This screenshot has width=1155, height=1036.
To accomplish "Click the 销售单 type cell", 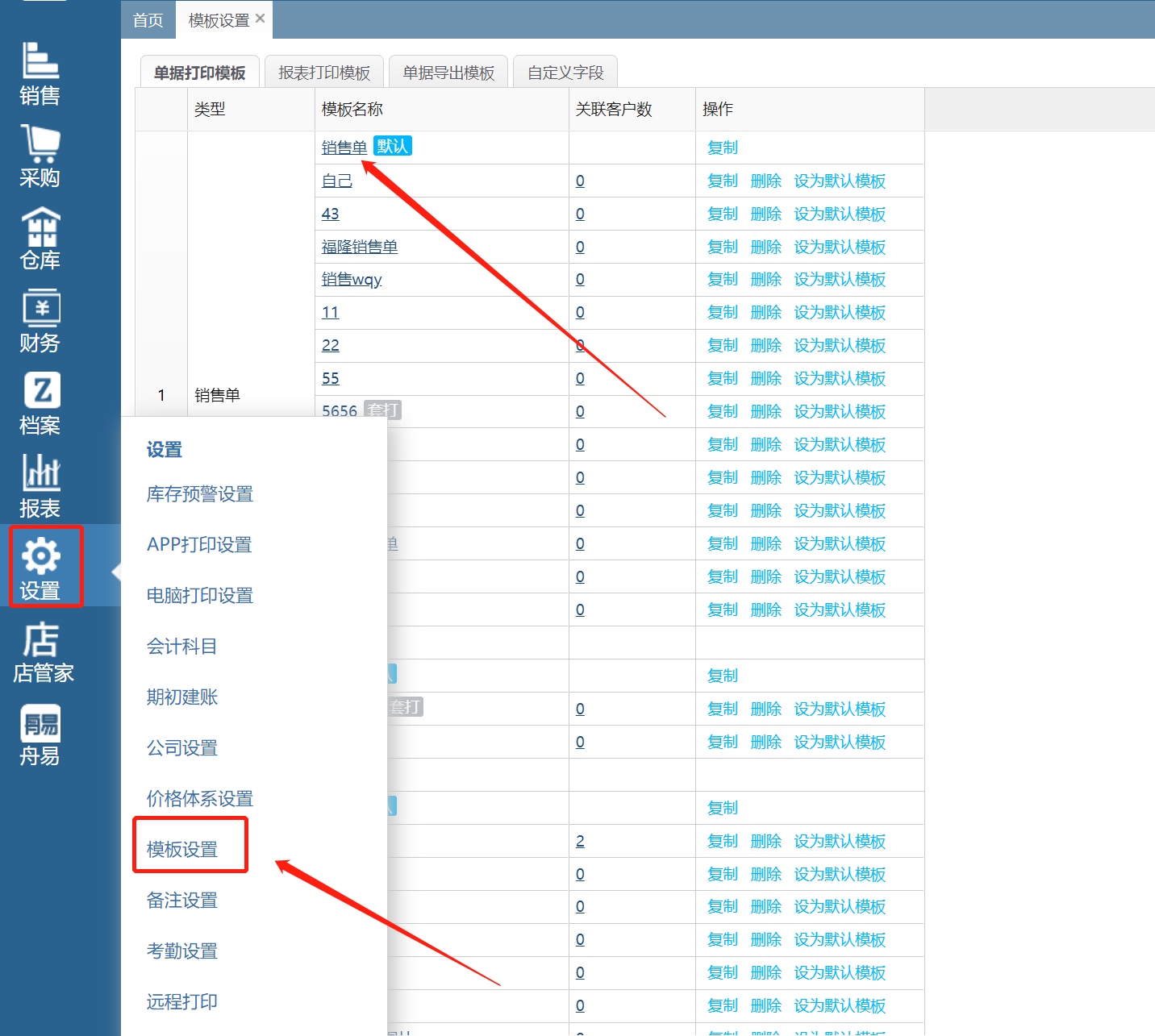I will (217, 395).
